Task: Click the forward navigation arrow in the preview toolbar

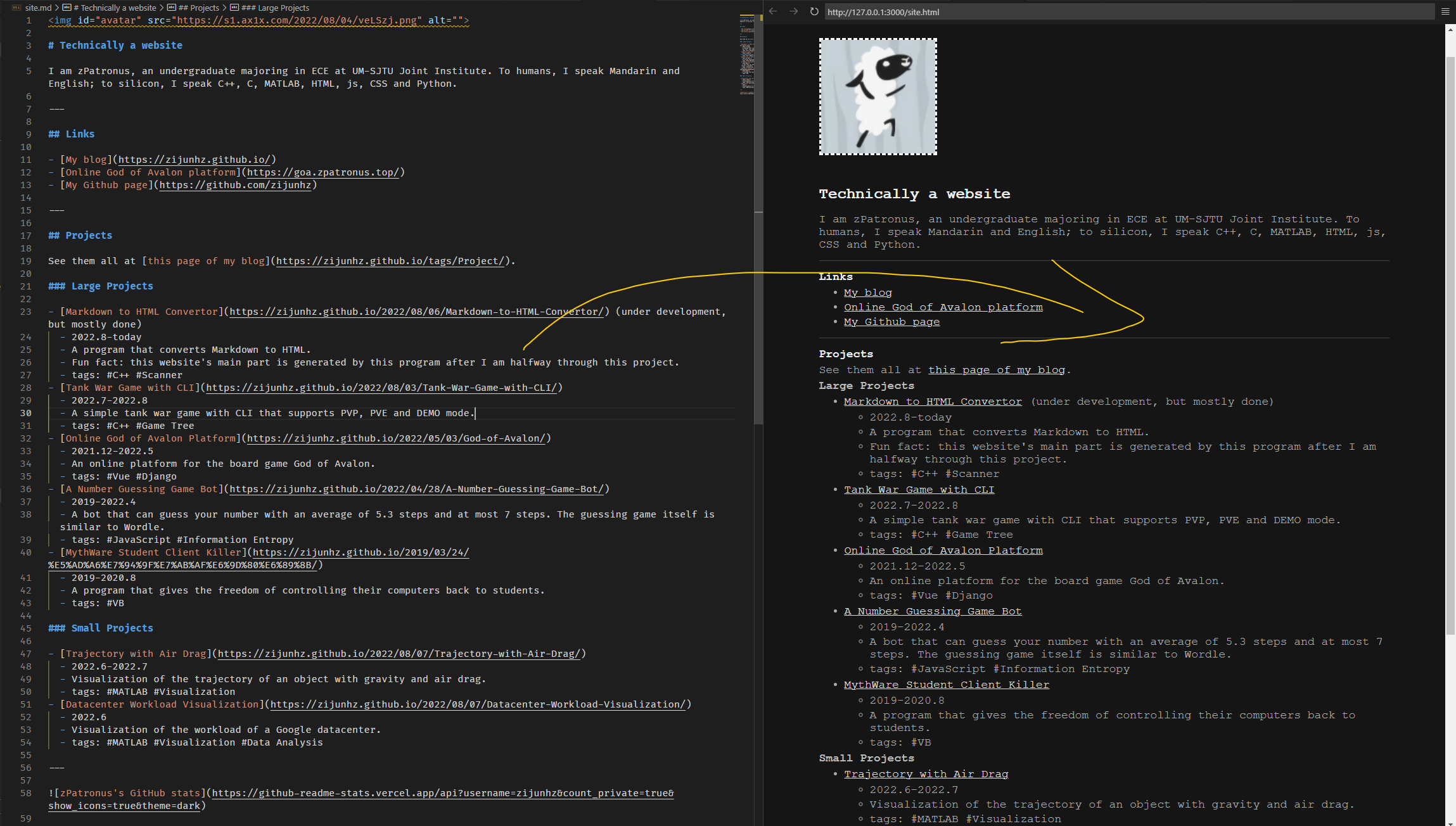Action: [x=793, y=11]
